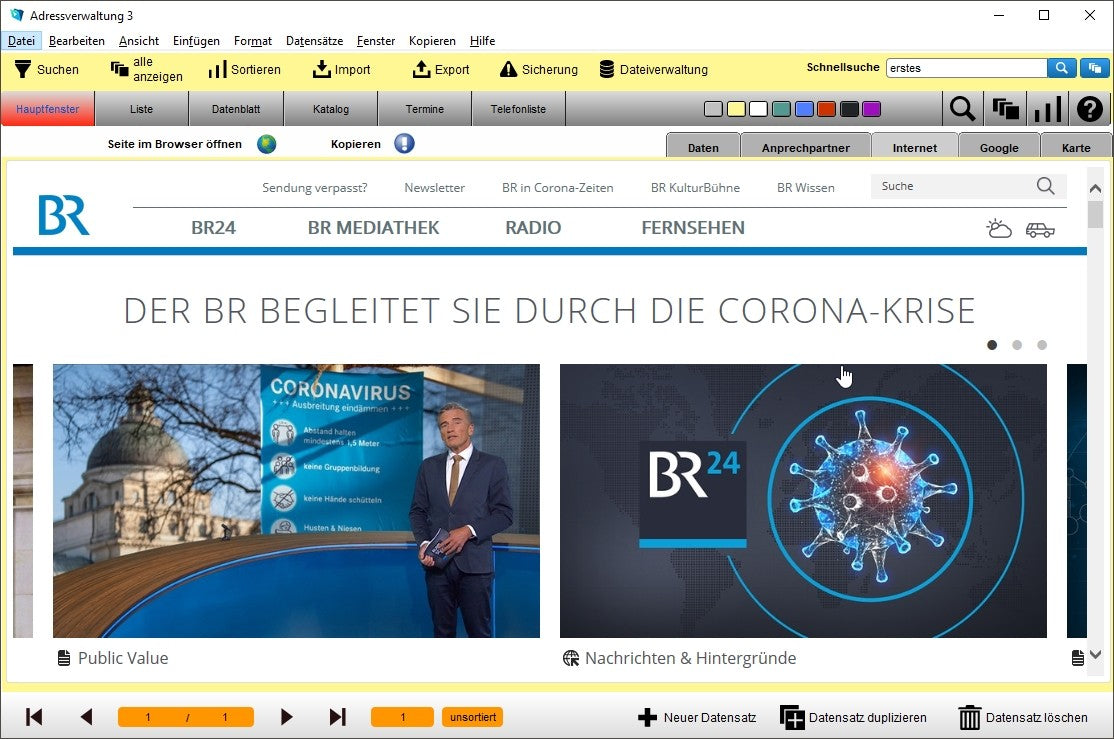This screenshot has height=739, width=1114.
Task: Click the blue Kopieren info icon
Action: tap(404, 144)
